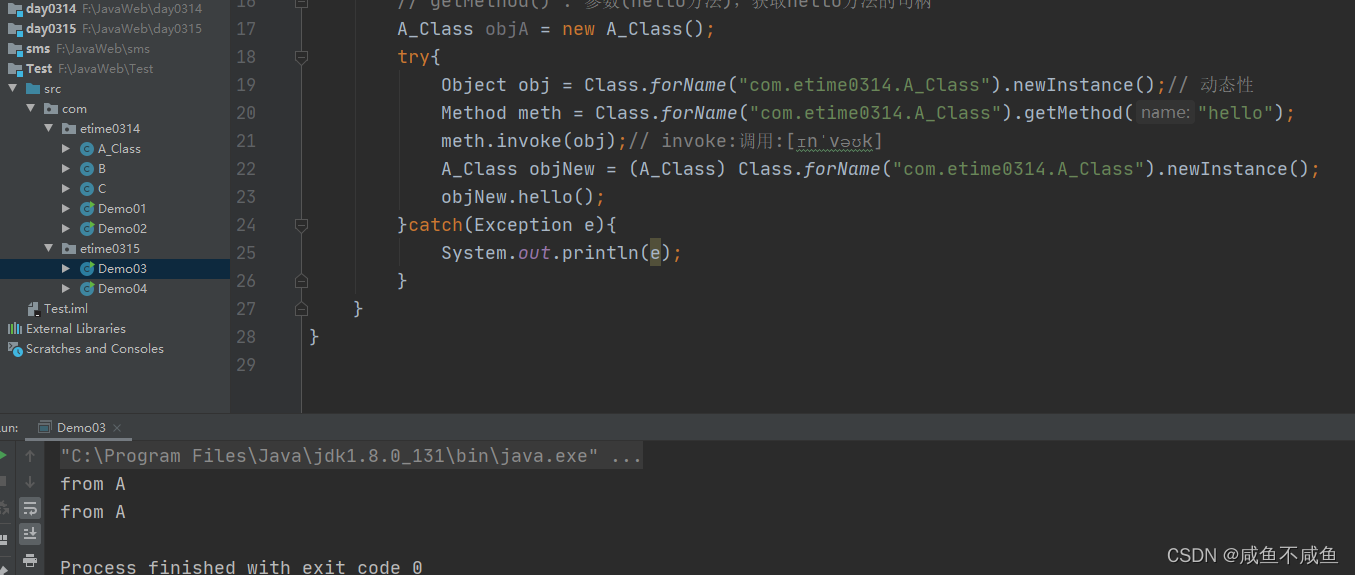The width and height of the screenshot is (1355, 575).
Task: Click the catch keyword on line 24
Action: tap(436, 225)
